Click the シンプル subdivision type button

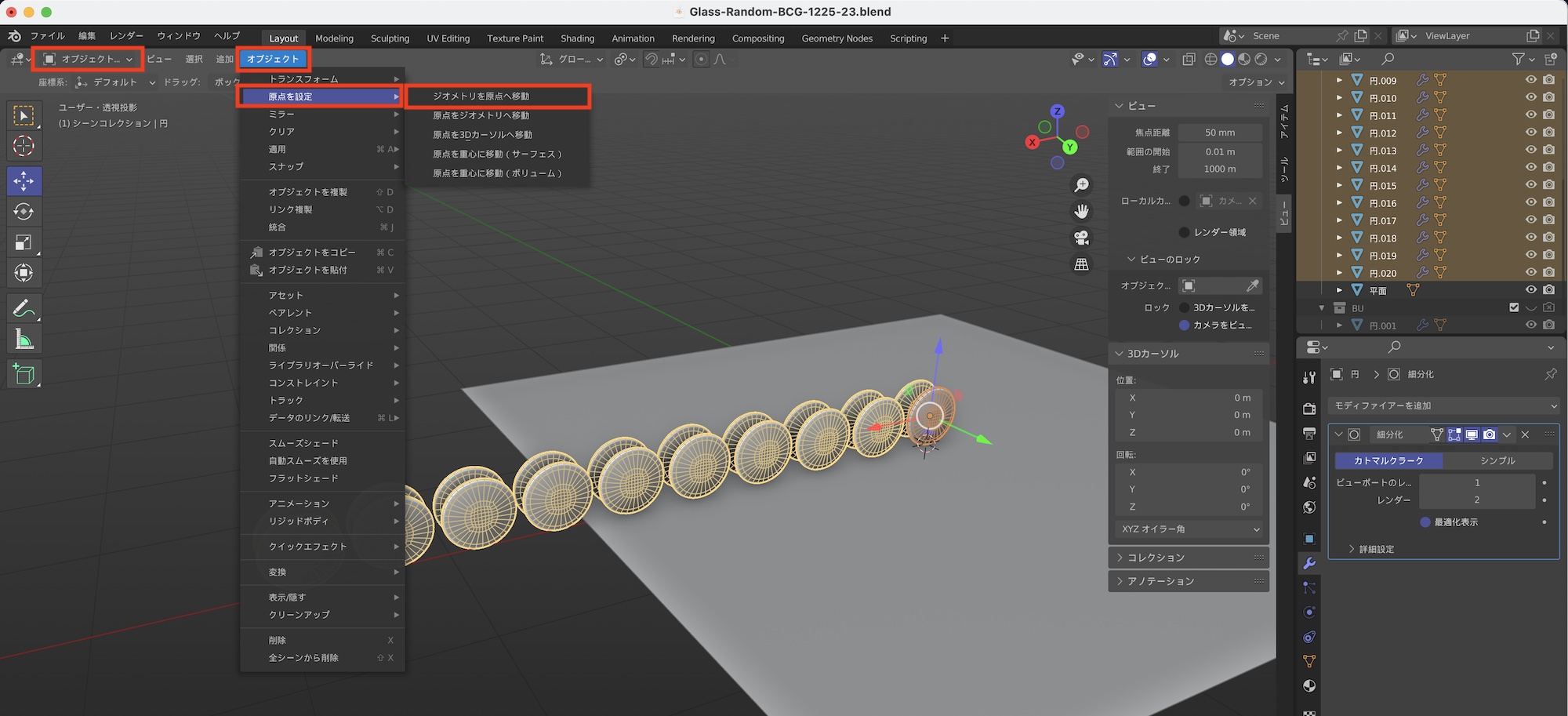(x=1497, y=460)
